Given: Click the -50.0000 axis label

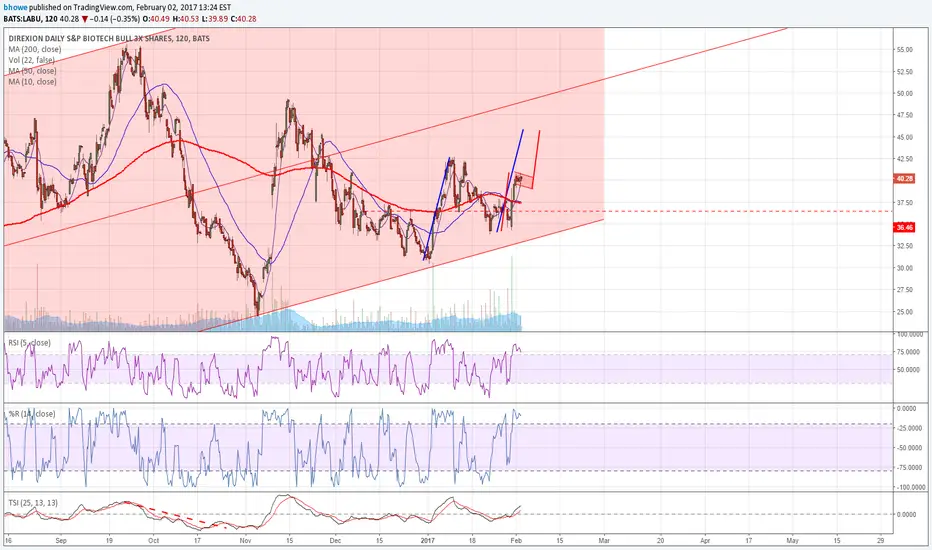Looking at the screenshot, I should coord(909,448).
